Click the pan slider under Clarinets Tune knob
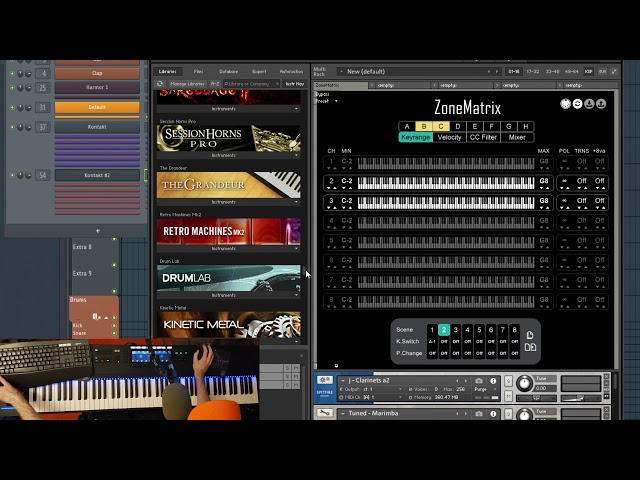Viewport: 640px width, 480px height. (x=536, y=398)
